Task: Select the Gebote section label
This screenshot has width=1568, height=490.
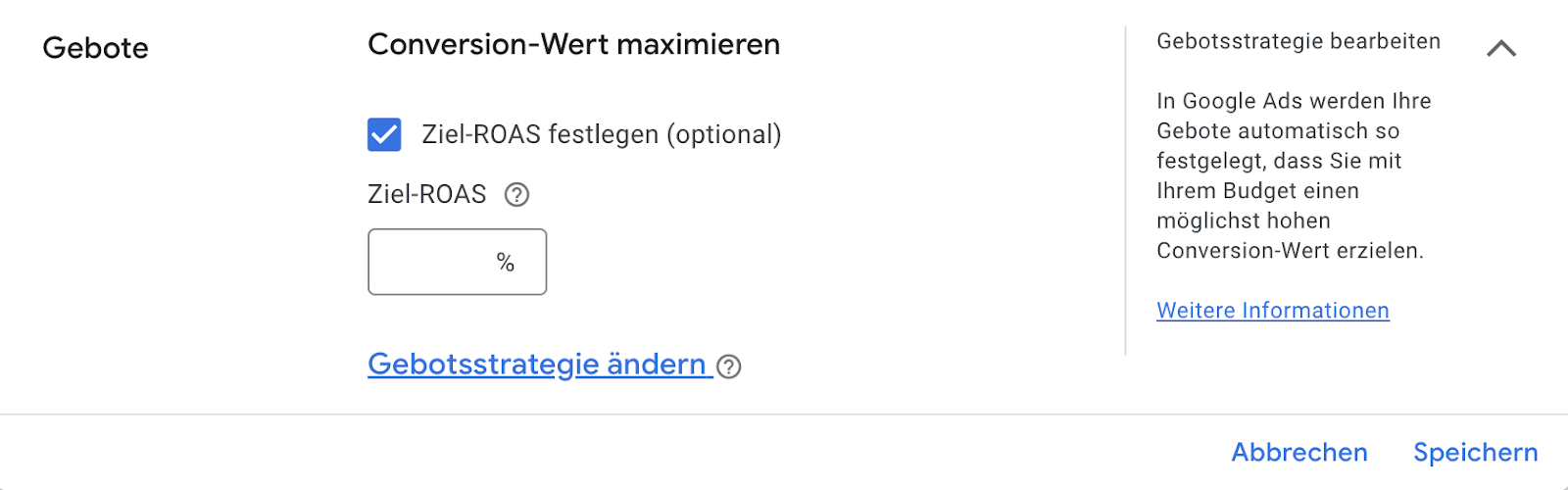Action: pos(96,48)
